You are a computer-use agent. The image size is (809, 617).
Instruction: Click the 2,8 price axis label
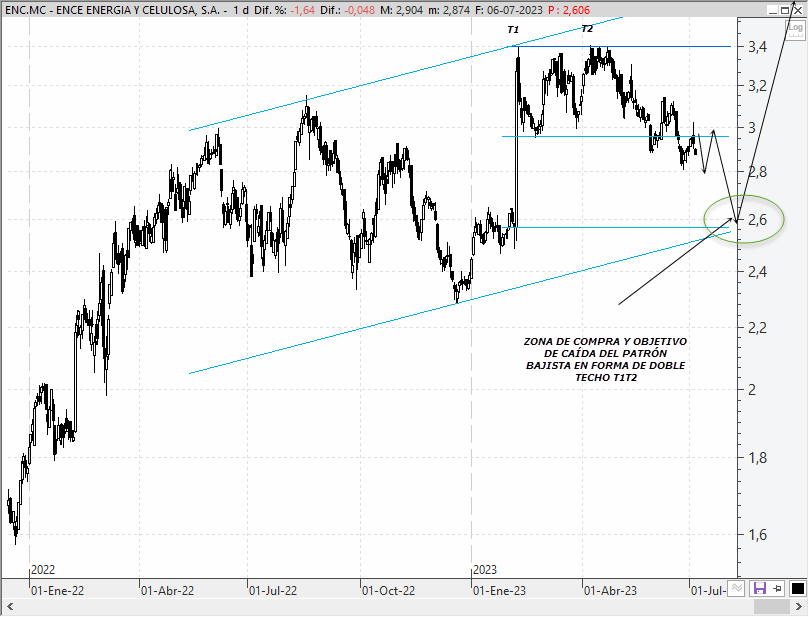pyautogui.click(x=757, y=172)
